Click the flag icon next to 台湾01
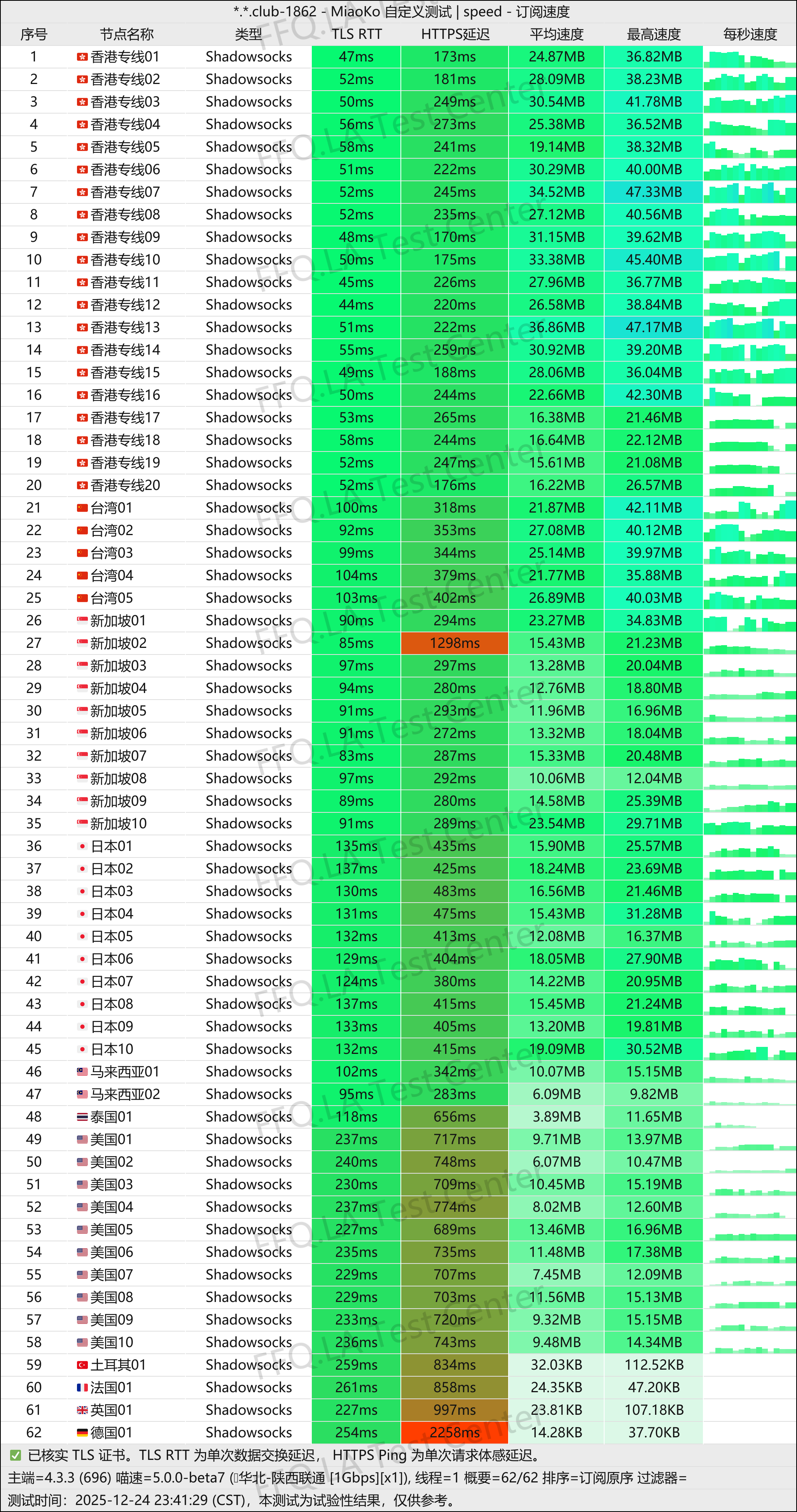 pos(82,508)
